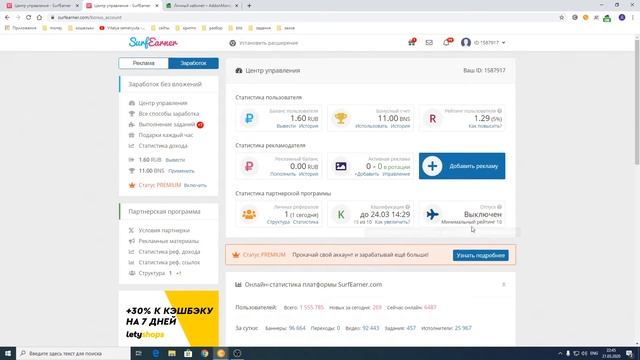Image resolution: width=640 pixels, height=360 pixels.
Task: Click the orange referrals group icon
Action: 249,214
